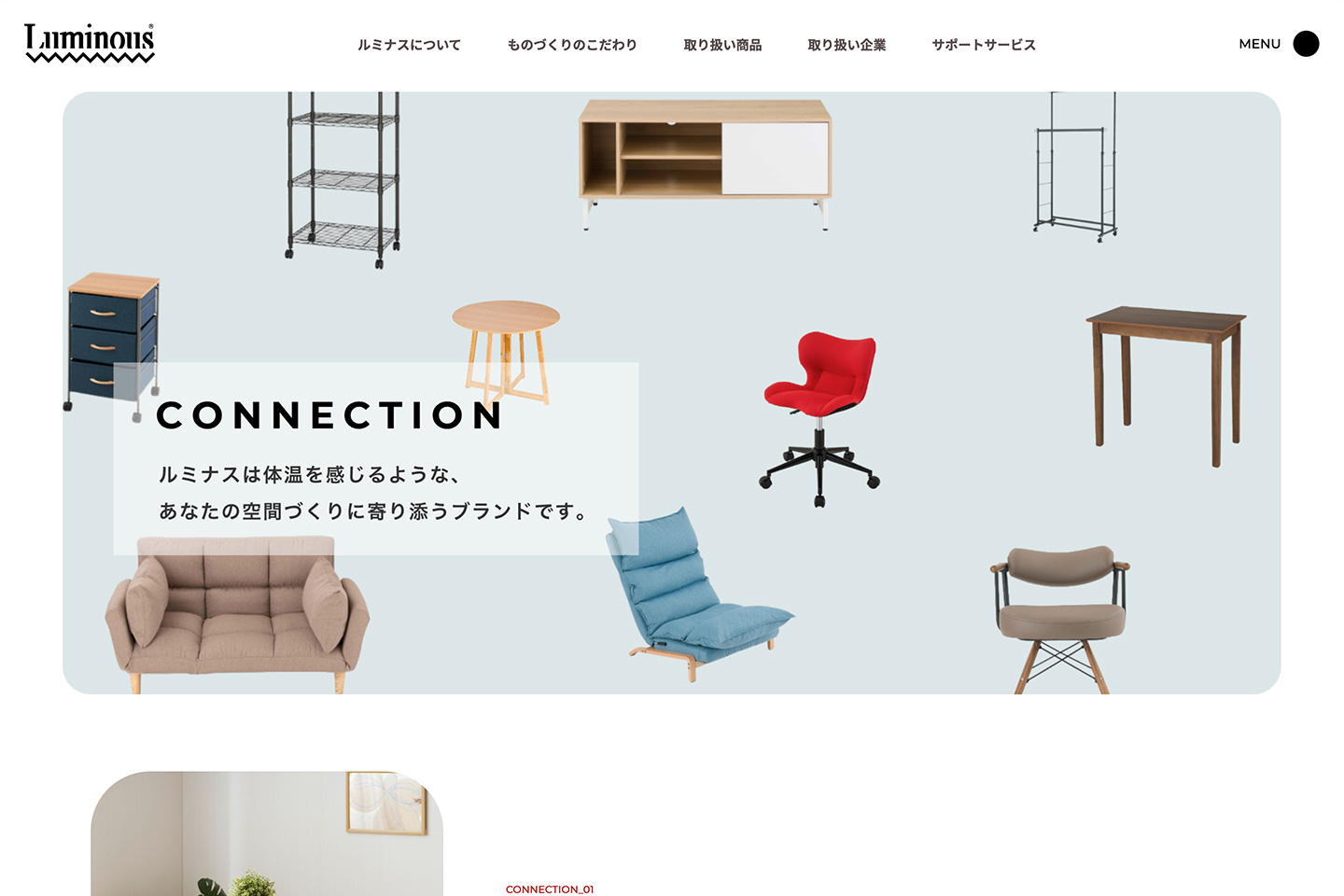
Task: Select the black wire shelf rack image
Action: coord(343,179)
